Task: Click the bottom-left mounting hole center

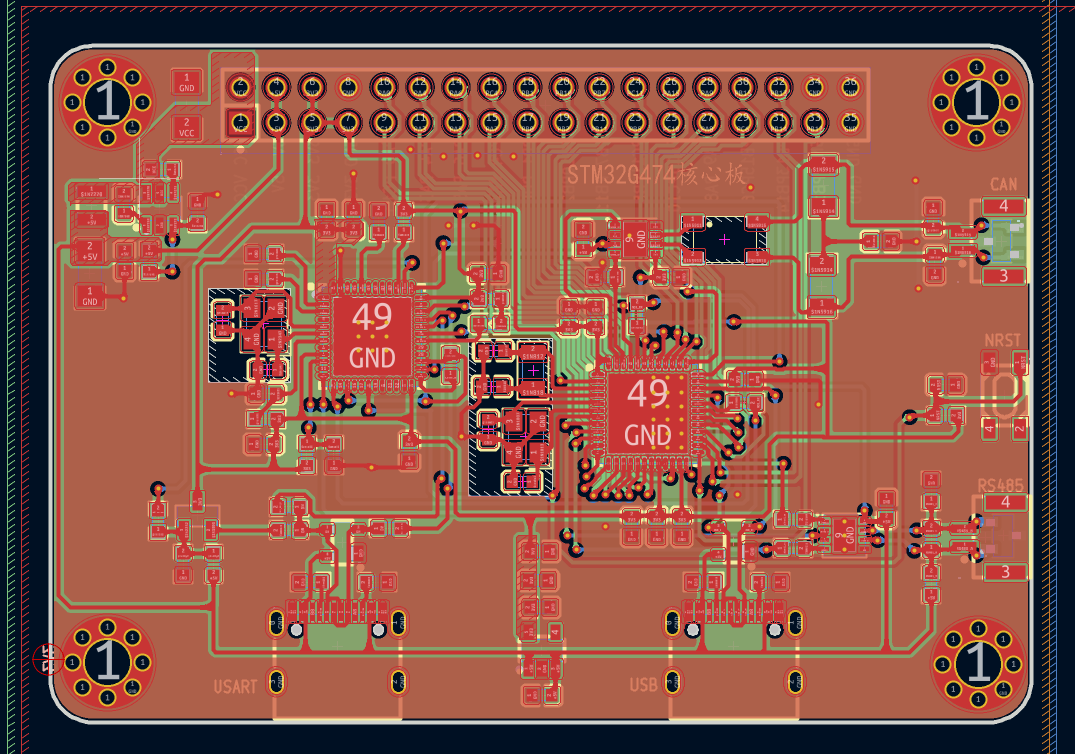Action: [107, 662]
